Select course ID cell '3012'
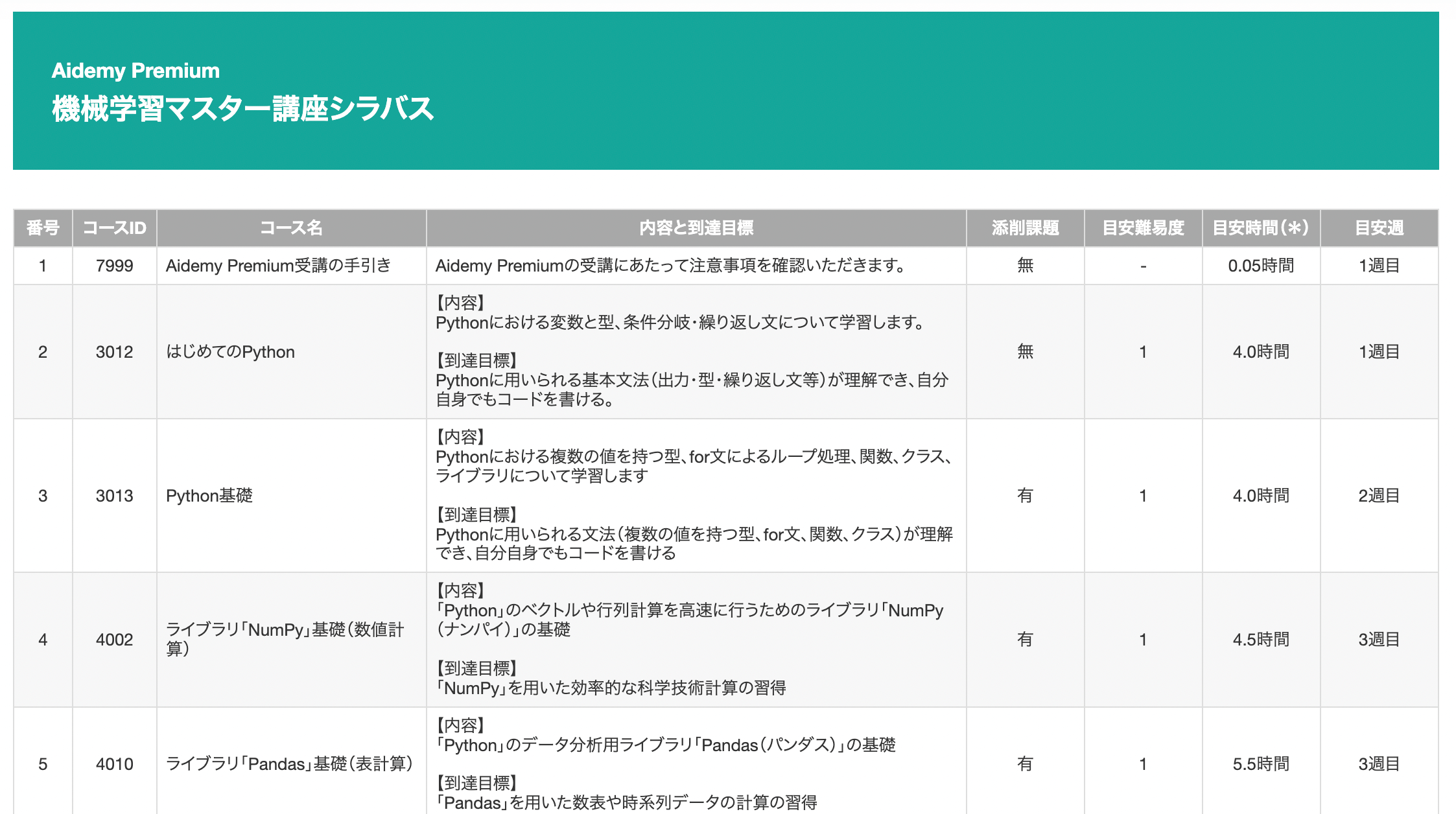 point(115,352)
